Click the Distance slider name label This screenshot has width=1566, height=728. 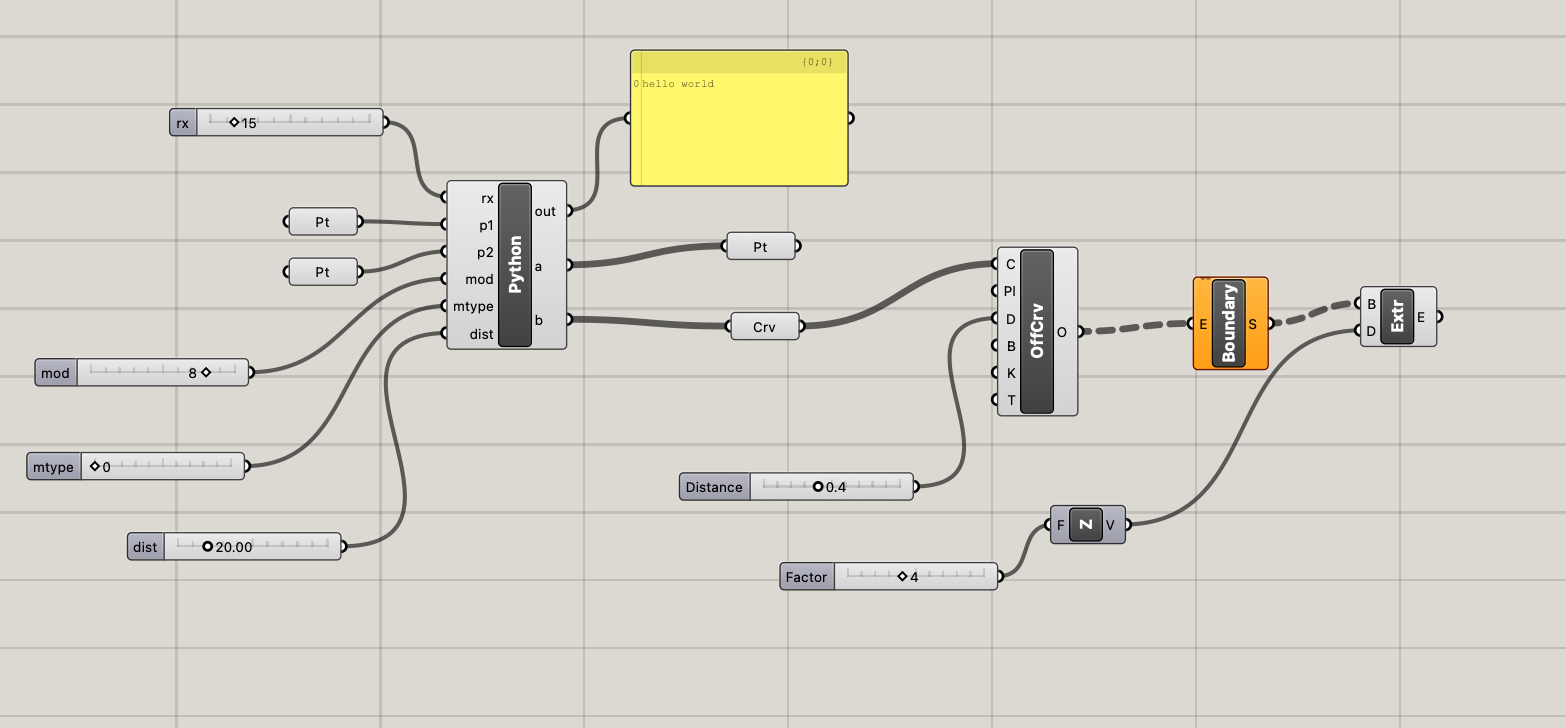point(714,487)
